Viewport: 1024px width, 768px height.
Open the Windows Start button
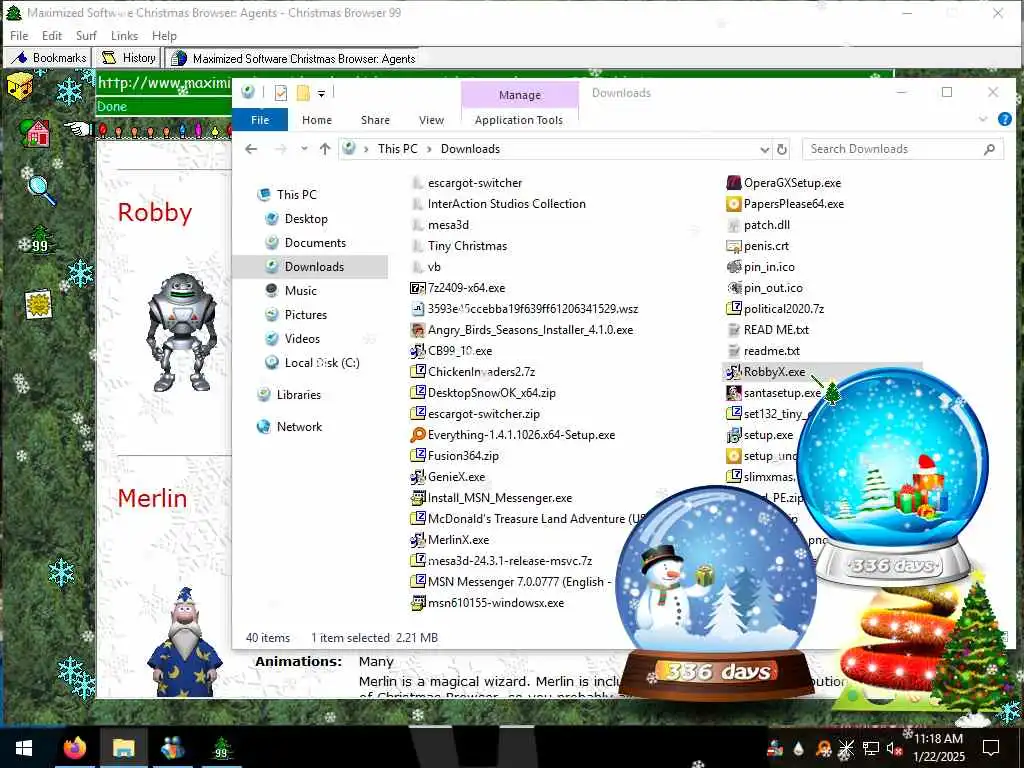pos(24,748)
